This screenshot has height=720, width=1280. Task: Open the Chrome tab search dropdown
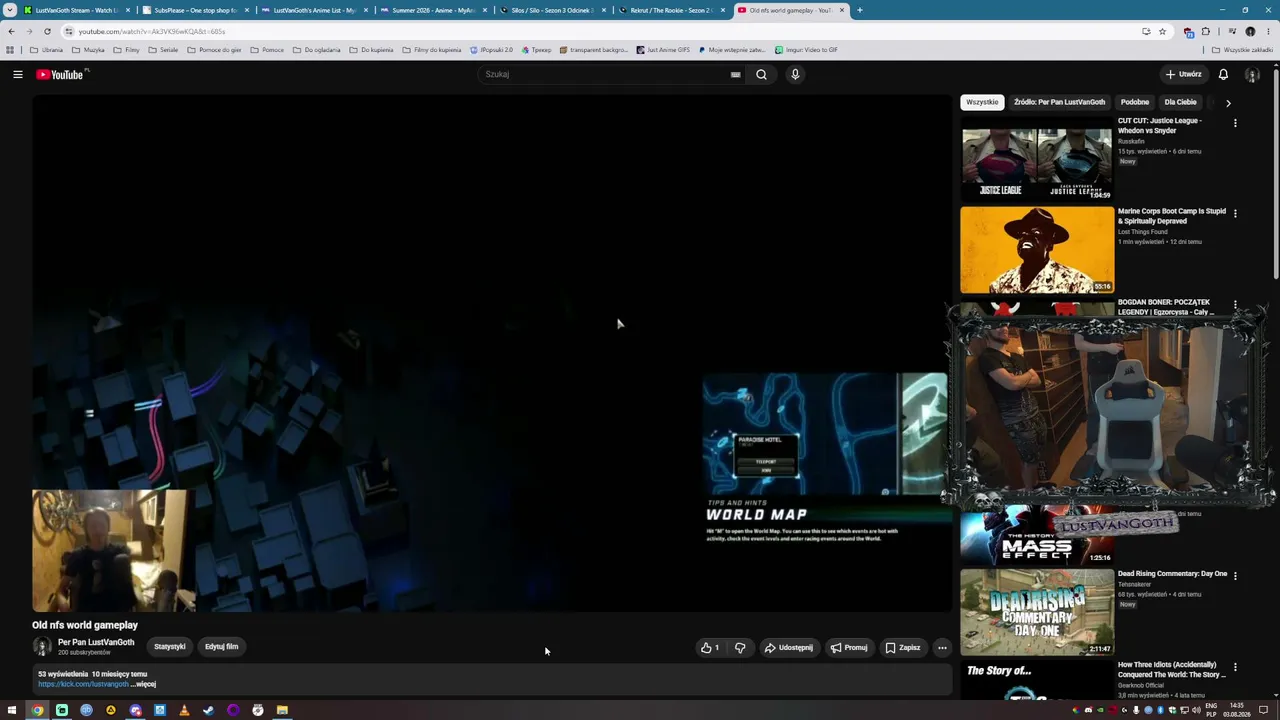[11, 10]
